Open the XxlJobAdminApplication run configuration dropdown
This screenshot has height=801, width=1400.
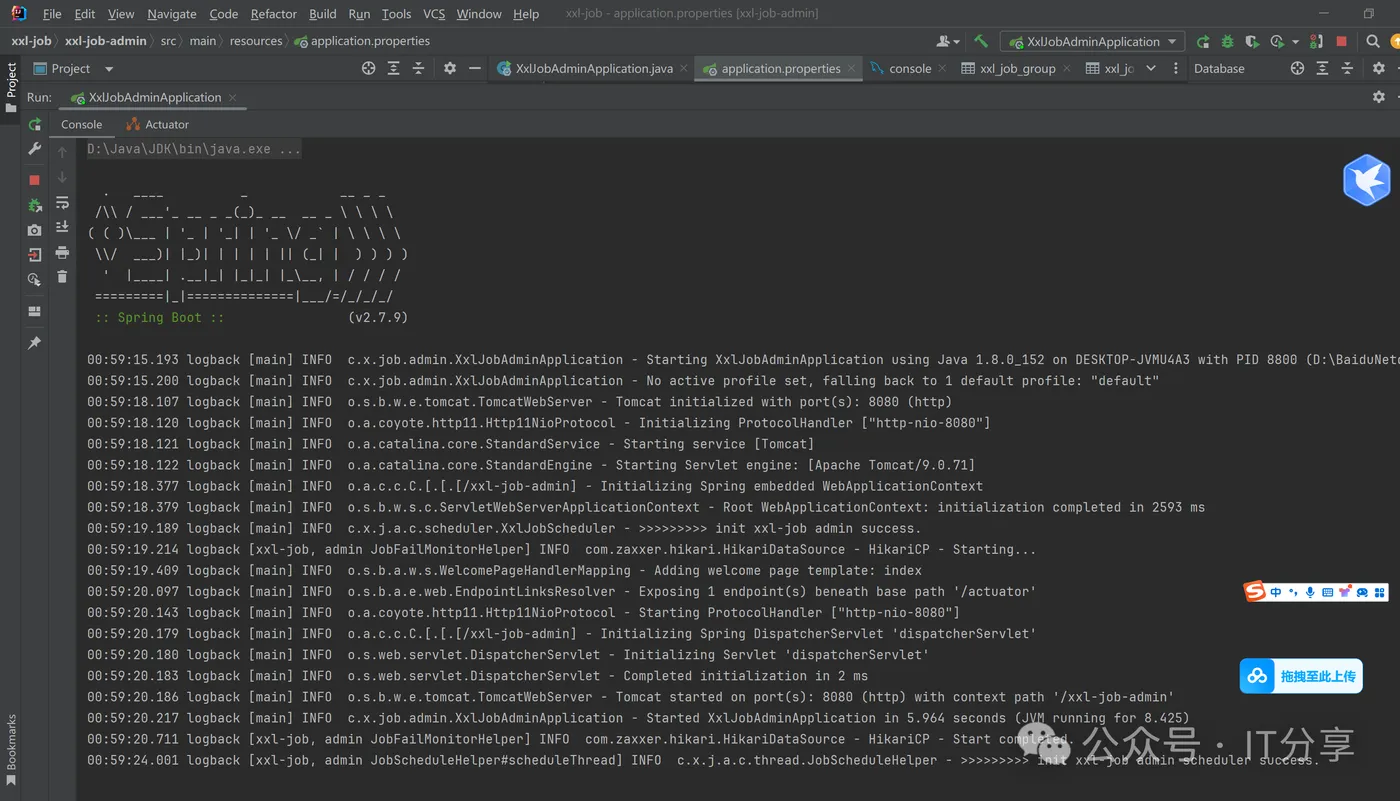1093,41
